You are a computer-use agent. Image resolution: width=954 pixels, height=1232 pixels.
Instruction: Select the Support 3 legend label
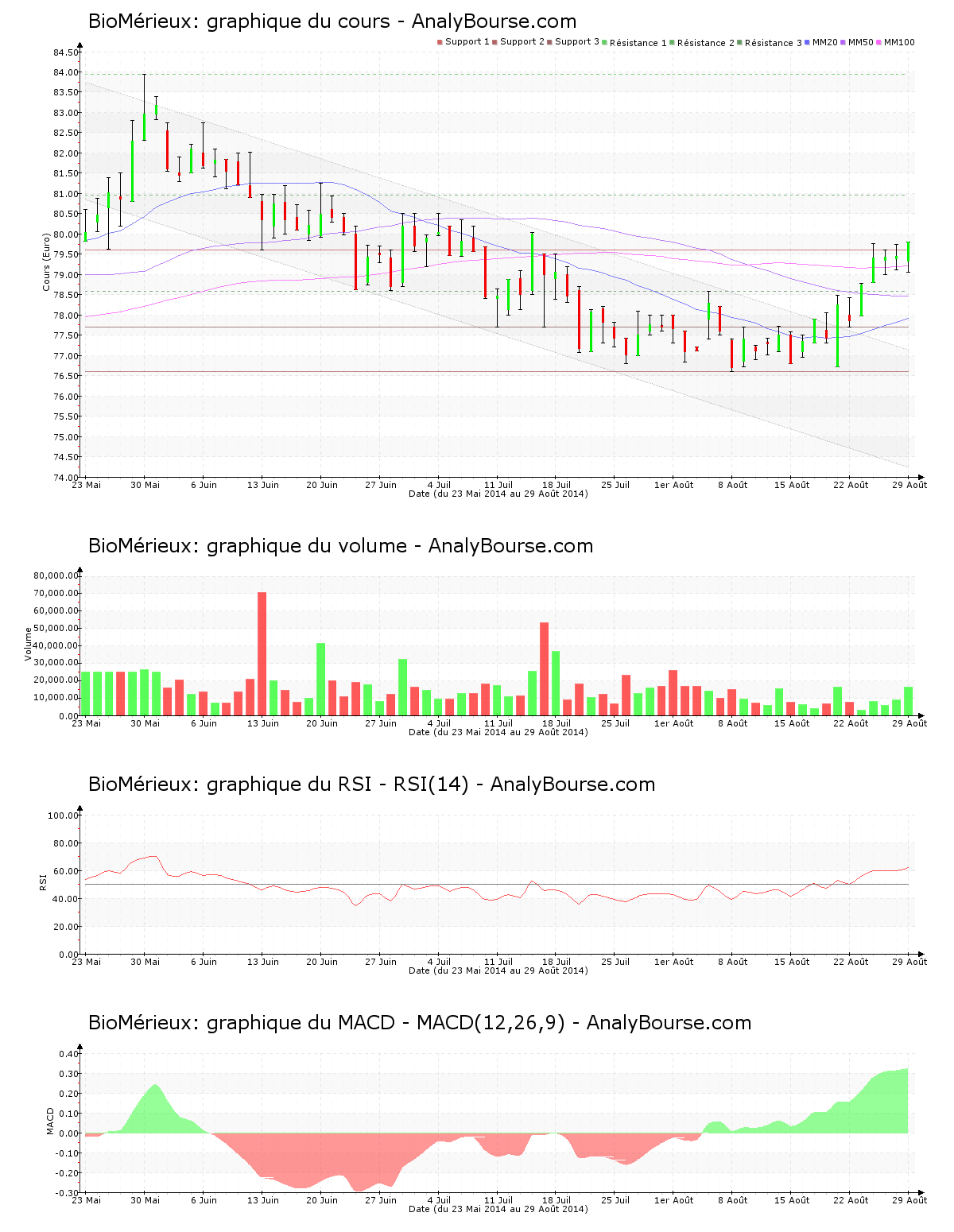(x=577, y=42)
